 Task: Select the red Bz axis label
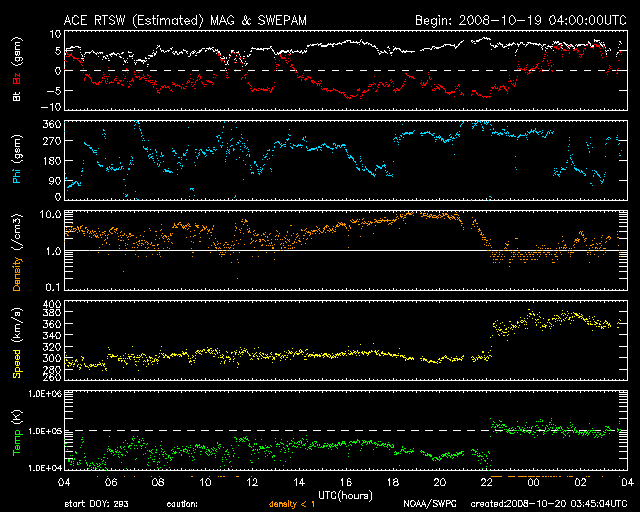point(17,76)
